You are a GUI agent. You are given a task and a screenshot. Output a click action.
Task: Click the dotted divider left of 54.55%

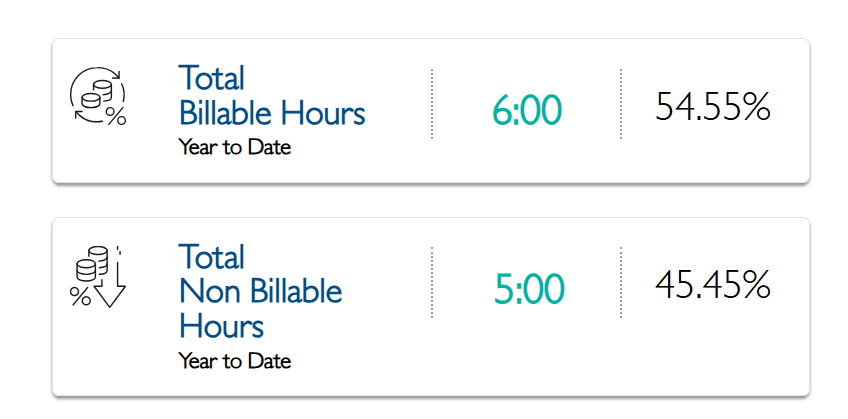(x=621, y=104)
